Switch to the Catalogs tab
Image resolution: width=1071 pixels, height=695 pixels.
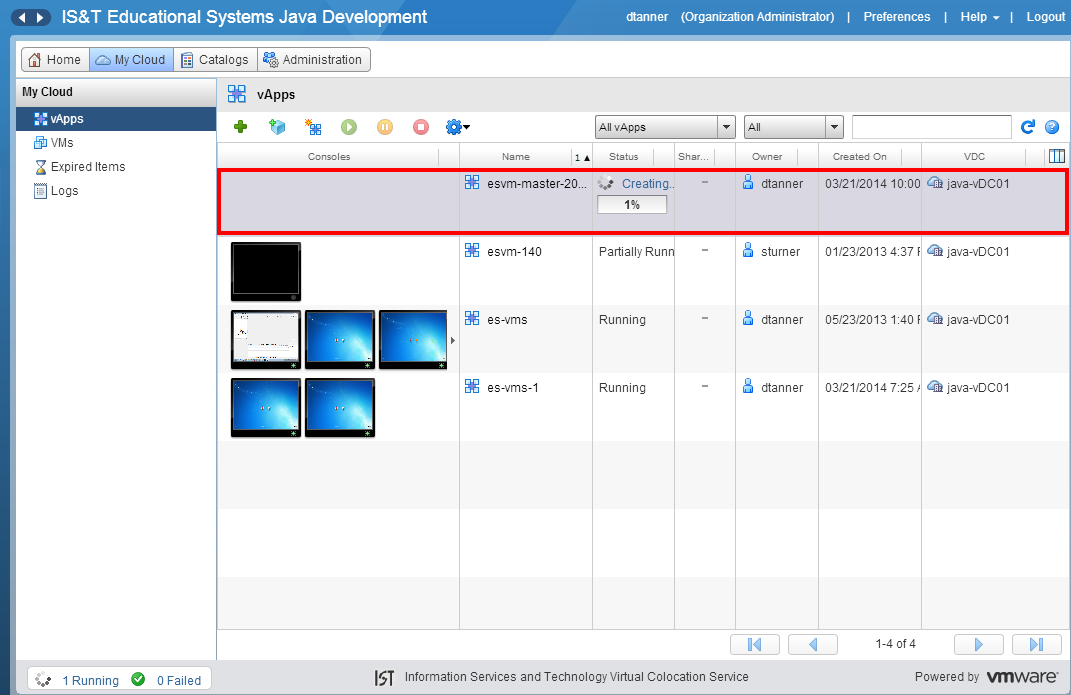point(214,60)
